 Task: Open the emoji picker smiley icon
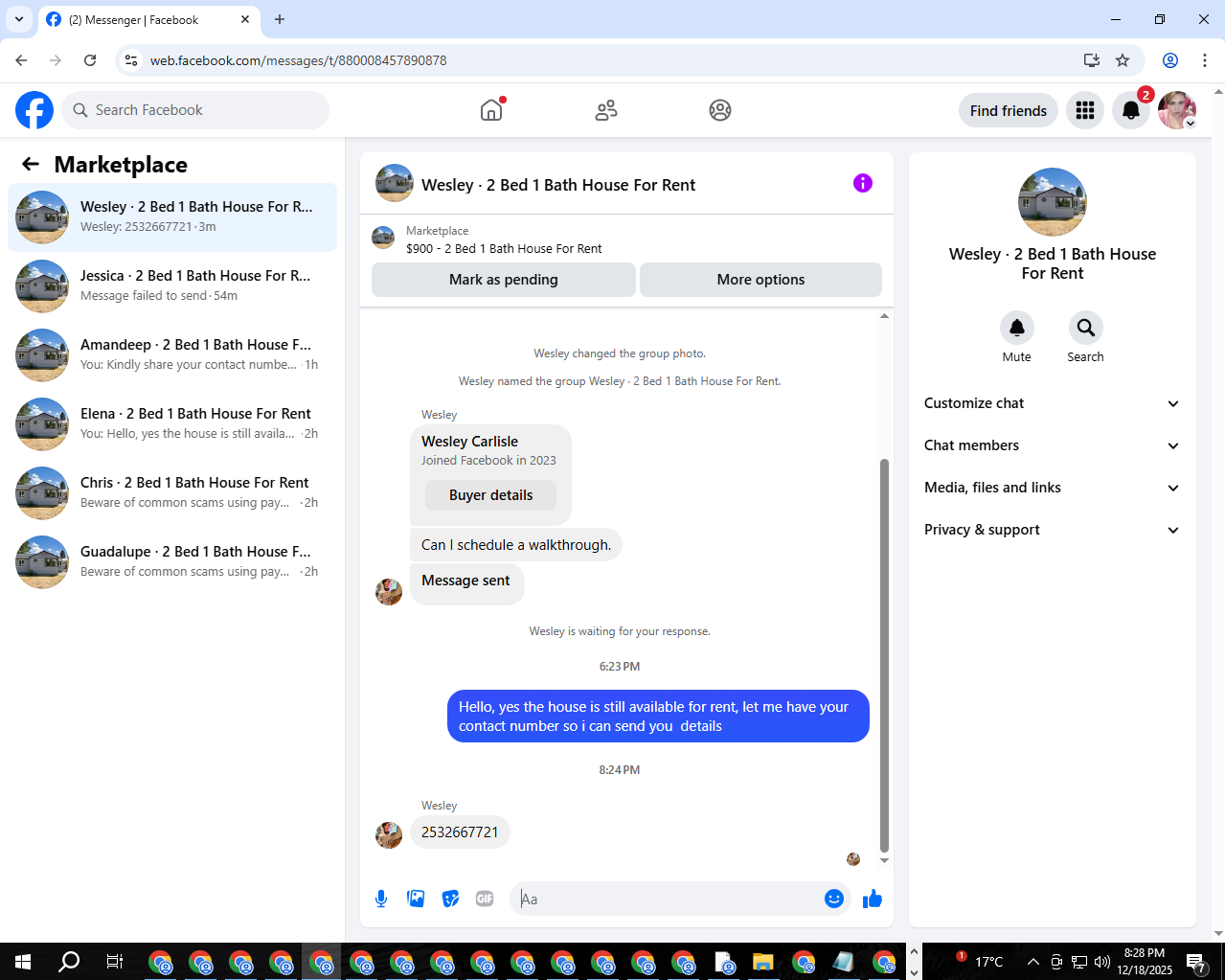[x=834, y=899]
